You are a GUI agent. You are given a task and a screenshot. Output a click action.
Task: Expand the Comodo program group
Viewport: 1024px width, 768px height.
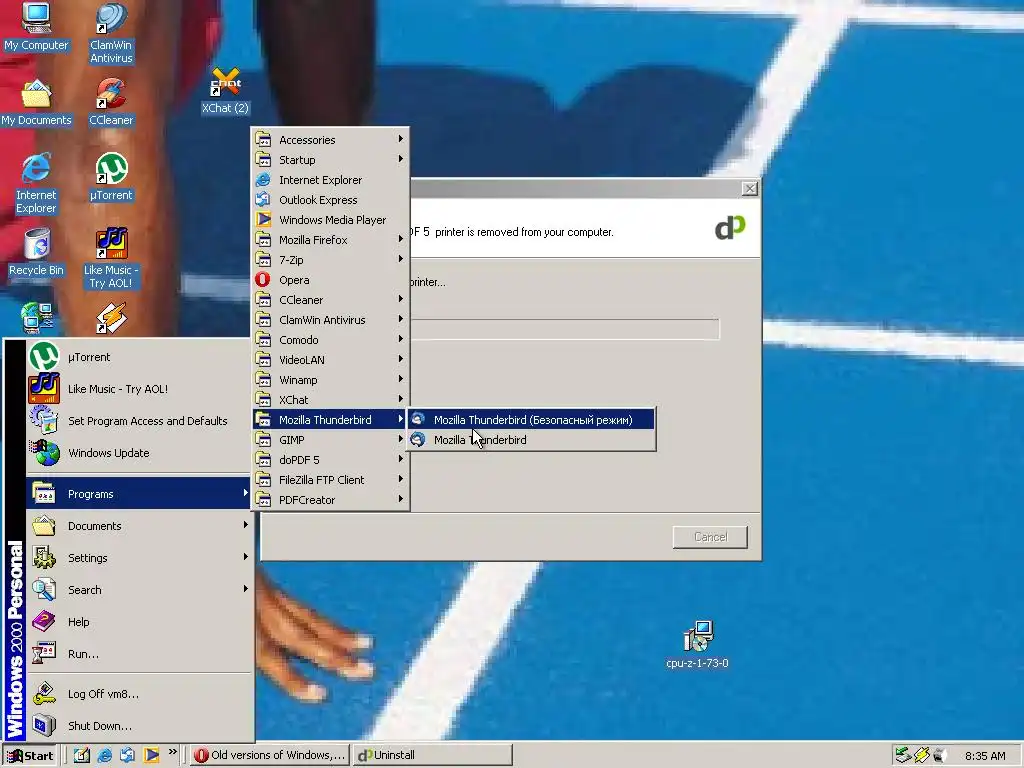(331, 340)
